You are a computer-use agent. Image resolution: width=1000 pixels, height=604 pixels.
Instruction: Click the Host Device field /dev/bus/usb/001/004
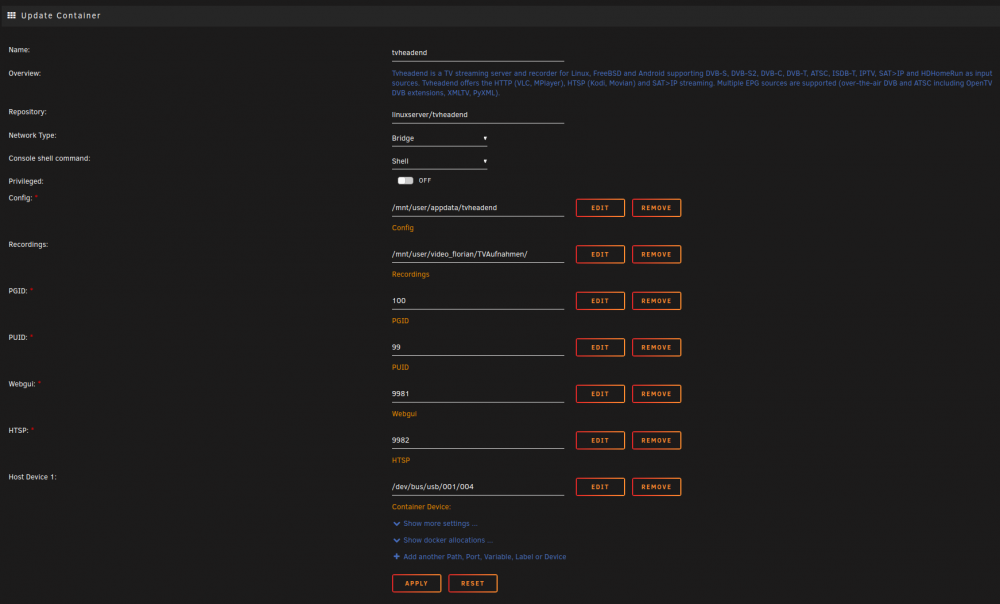tap(478, 487)
